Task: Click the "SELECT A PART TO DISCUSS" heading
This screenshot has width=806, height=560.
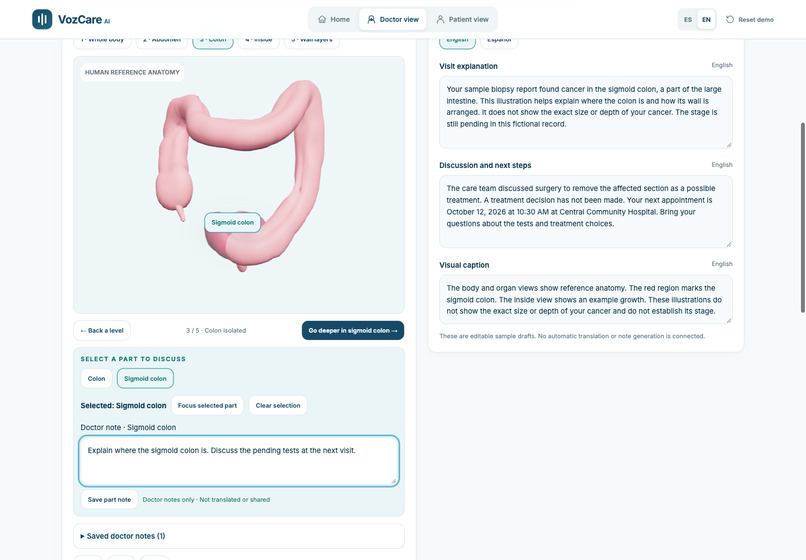Action: 133,359
